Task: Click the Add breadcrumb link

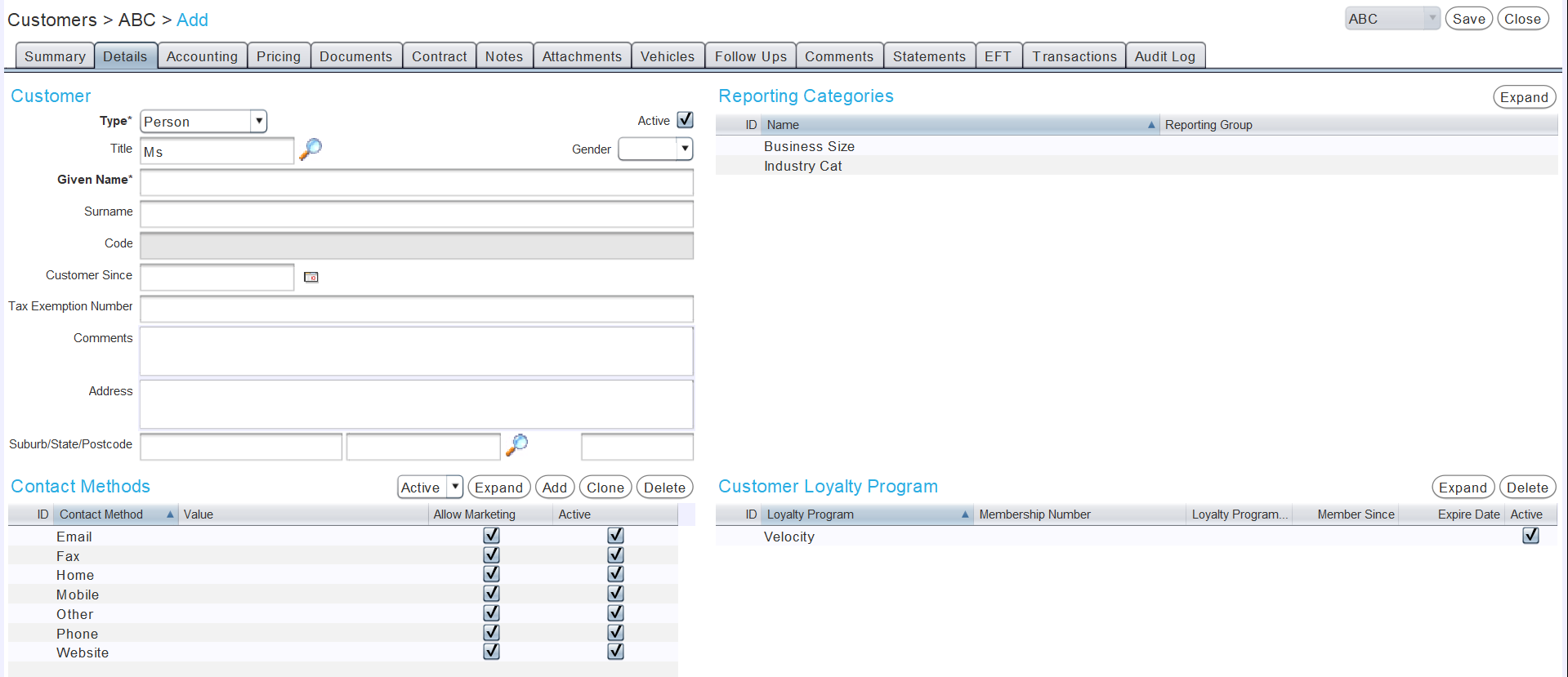Action: pos(192,20)
